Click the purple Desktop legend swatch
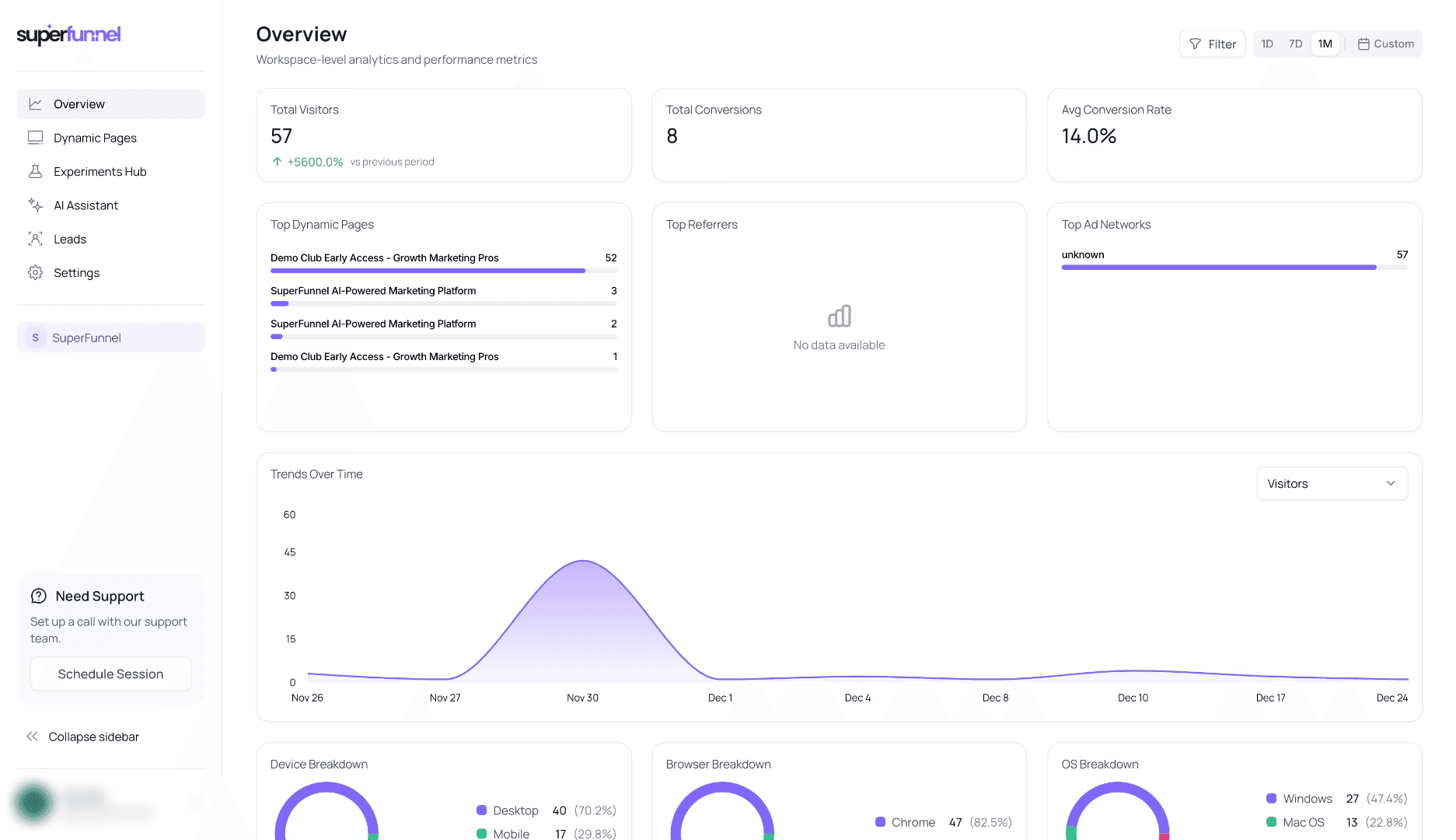Screen dimensions: 1456x840 pyautogui.click(x=481, y=810)
